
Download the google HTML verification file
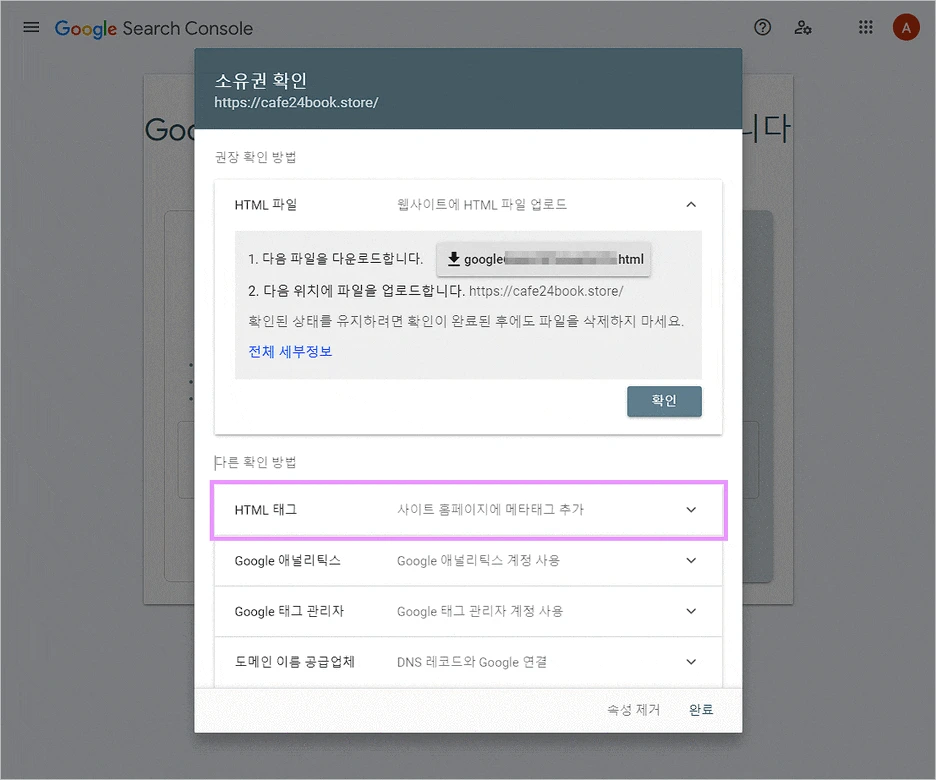click(x=543, y=258)
